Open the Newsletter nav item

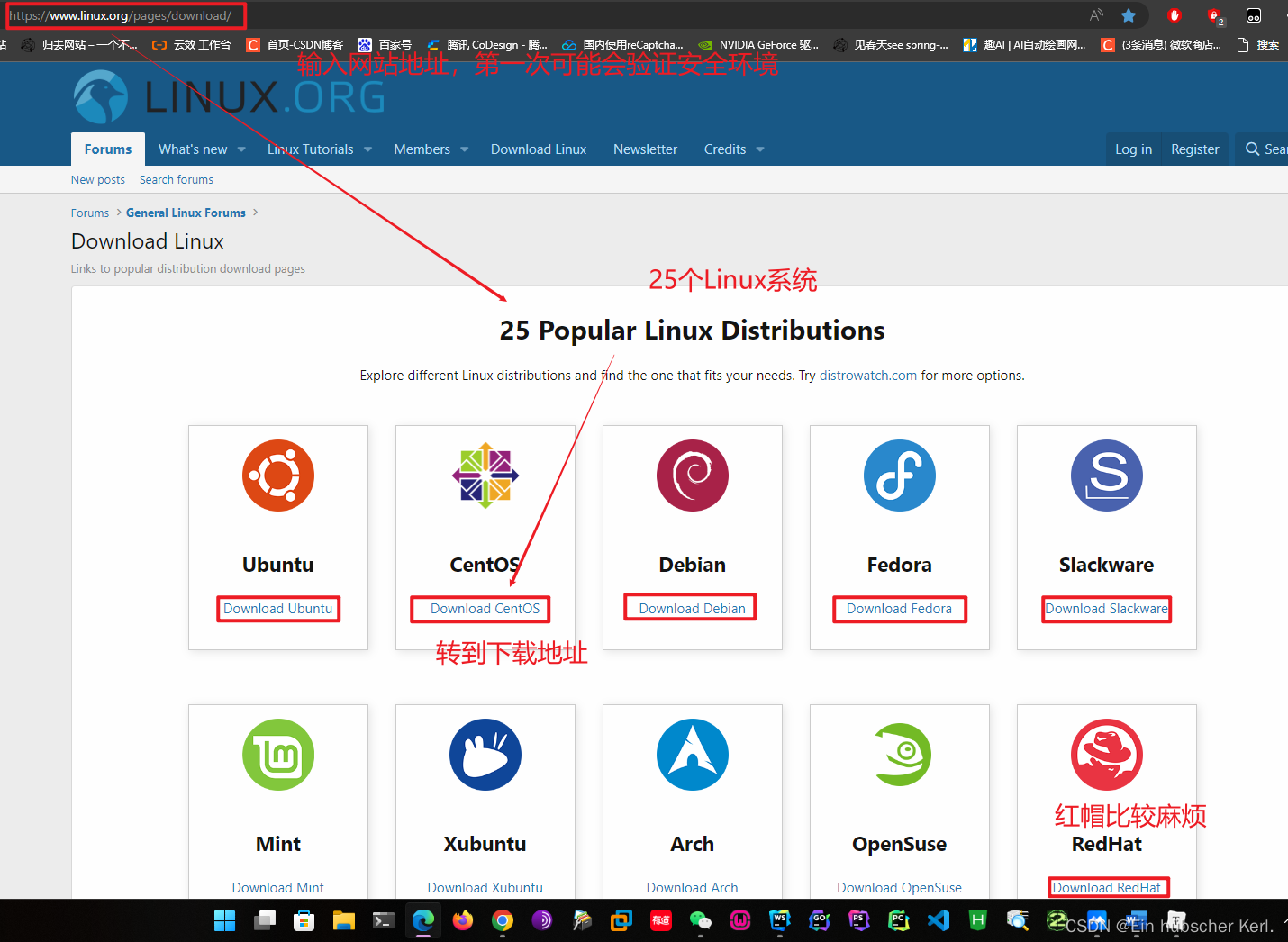[645, 149]
